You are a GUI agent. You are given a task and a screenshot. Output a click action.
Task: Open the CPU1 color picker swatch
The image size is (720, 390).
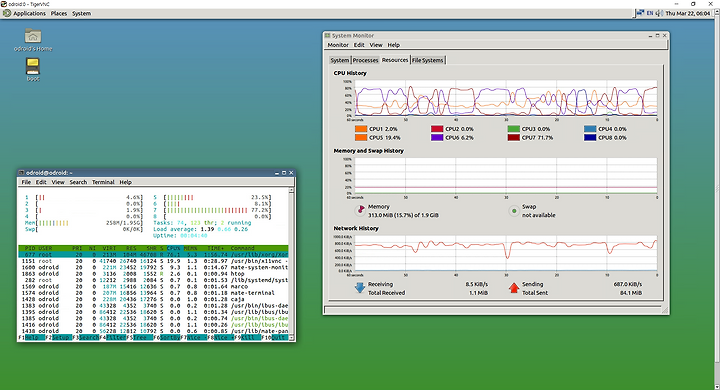coord(361,129)
